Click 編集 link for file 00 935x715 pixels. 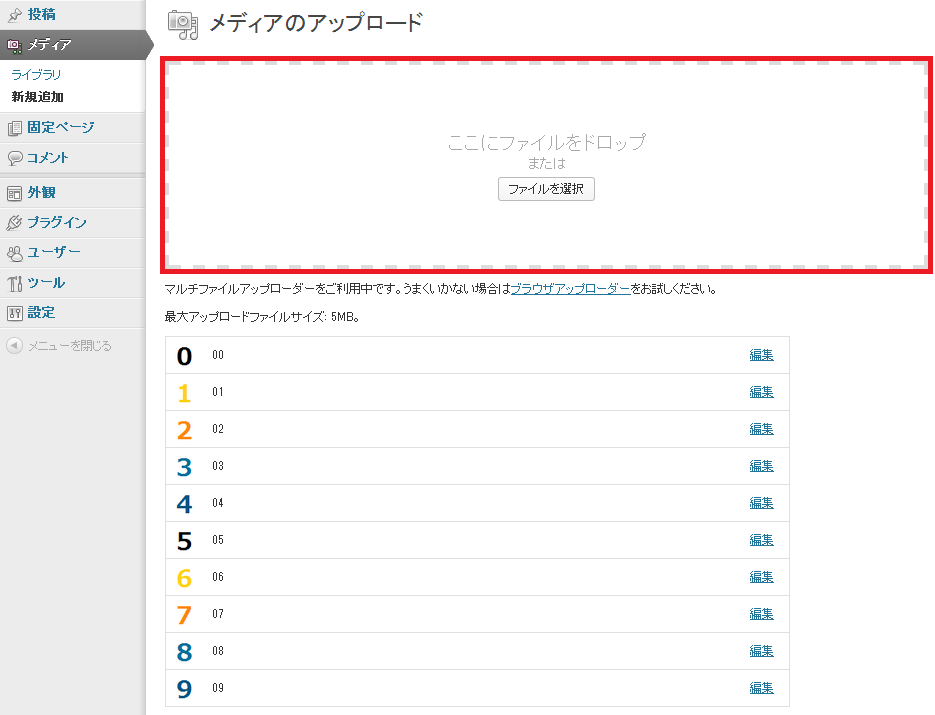(761, 355)
